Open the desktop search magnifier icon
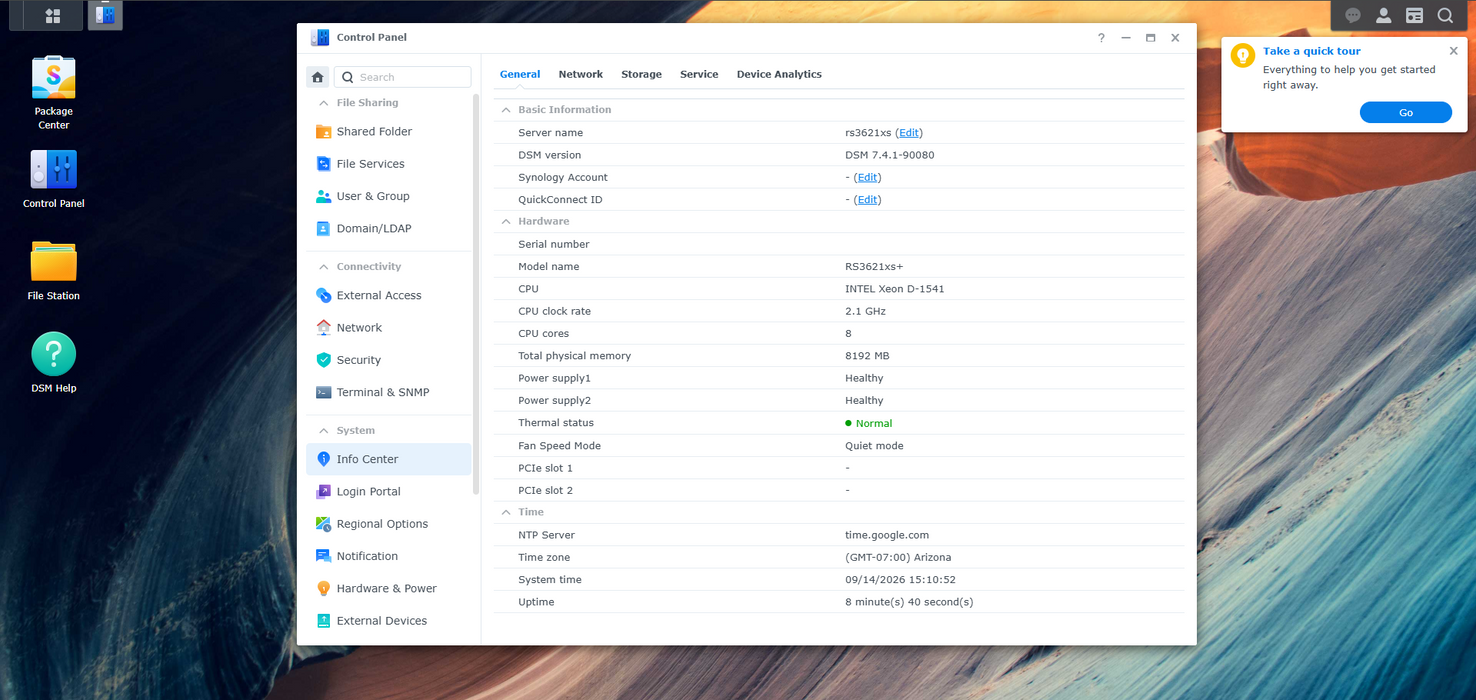 tap(1445, 15)
